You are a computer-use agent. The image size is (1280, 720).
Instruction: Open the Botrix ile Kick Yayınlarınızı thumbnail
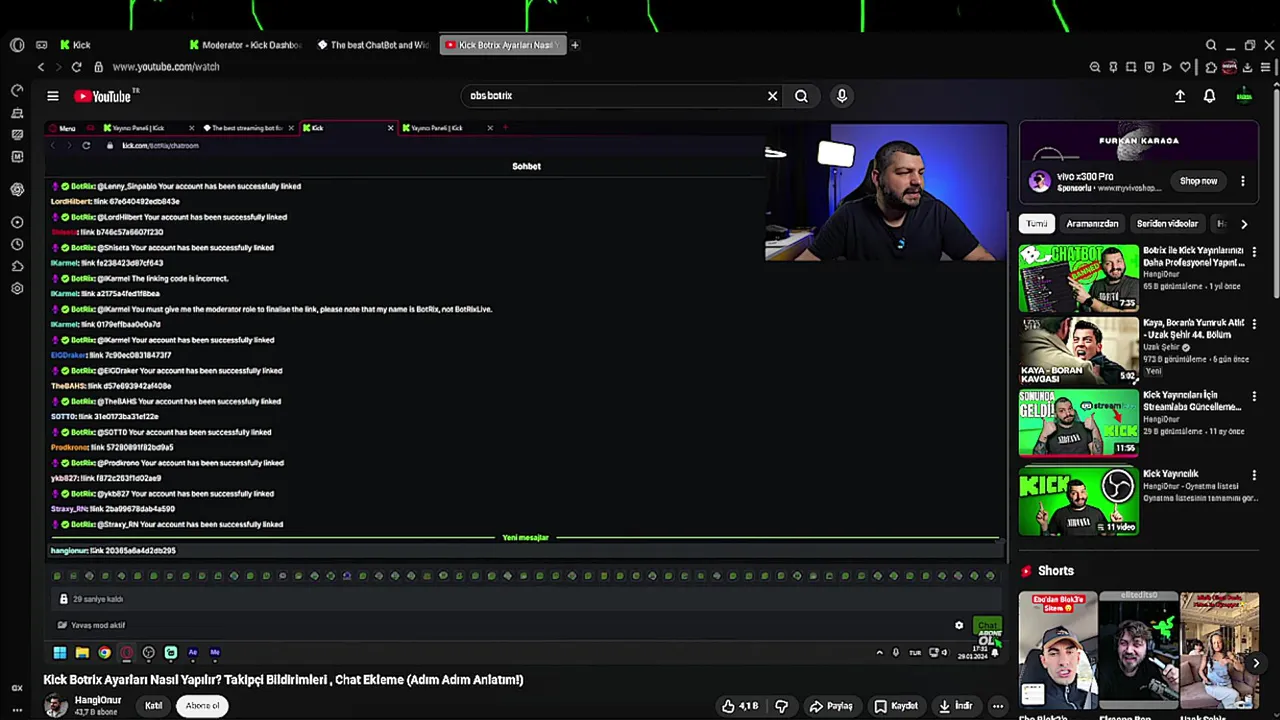pos(1078,278)
